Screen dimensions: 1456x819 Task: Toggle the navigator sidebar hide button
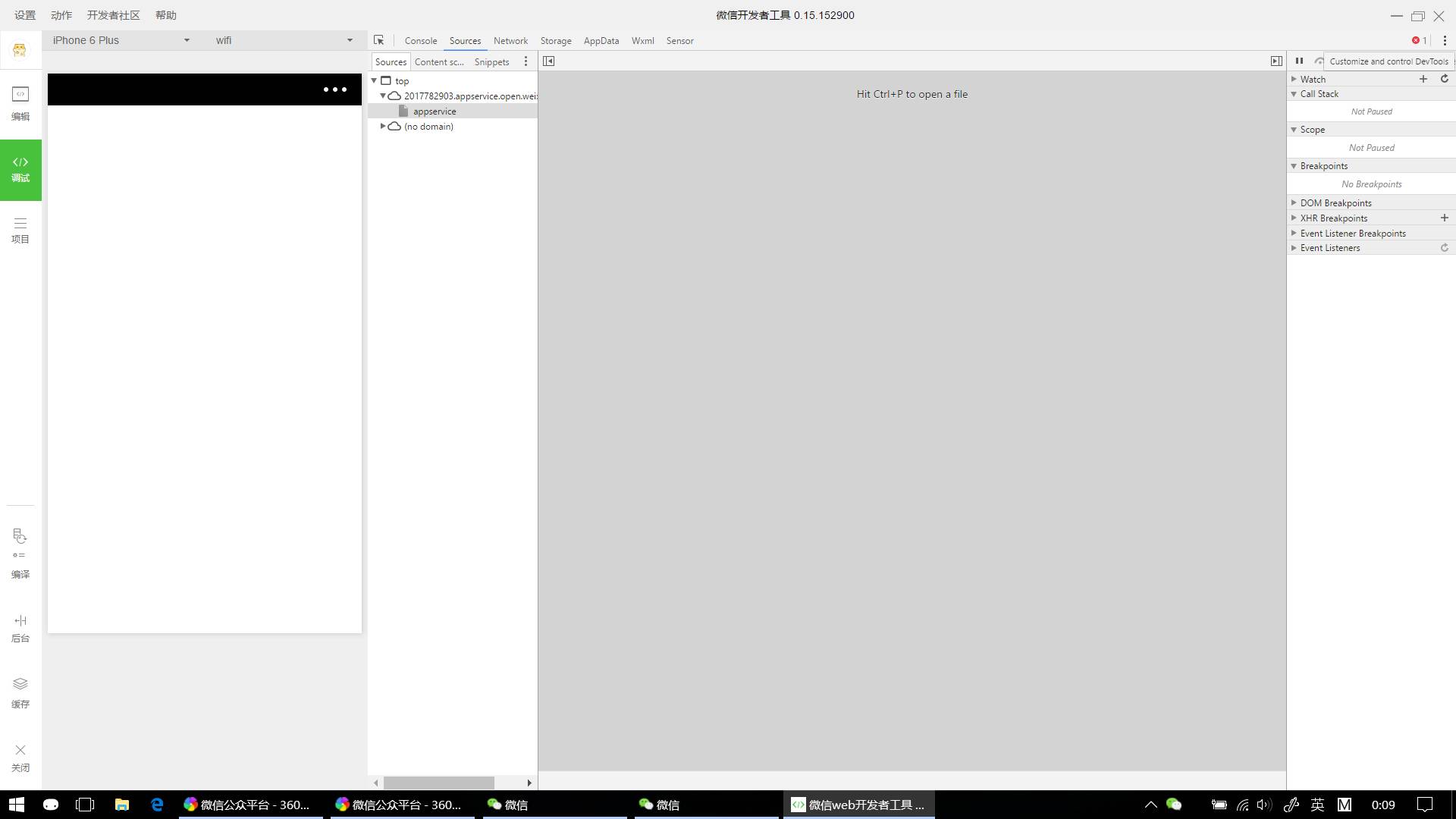[x=548, y=61]
